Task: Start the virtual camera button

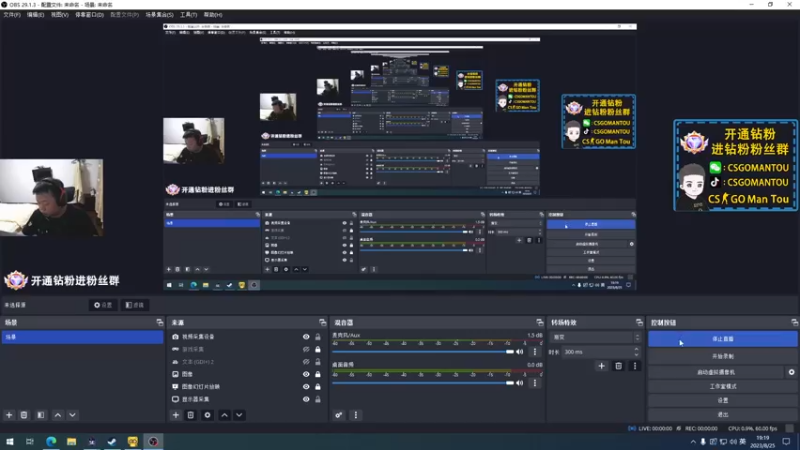Action: pyautogui.click(x=716, y=372)
